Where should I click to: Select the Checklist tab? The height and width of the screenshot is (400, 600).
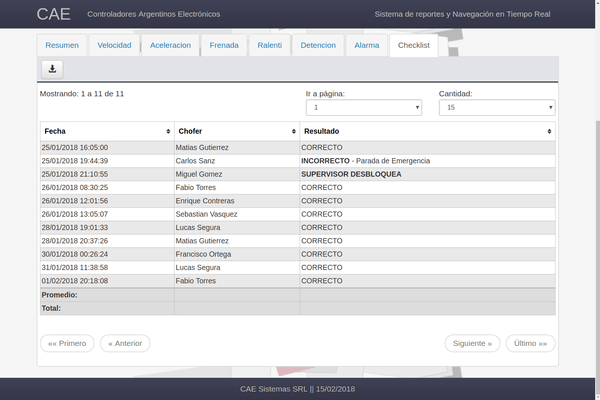click(x=414, y=45)
